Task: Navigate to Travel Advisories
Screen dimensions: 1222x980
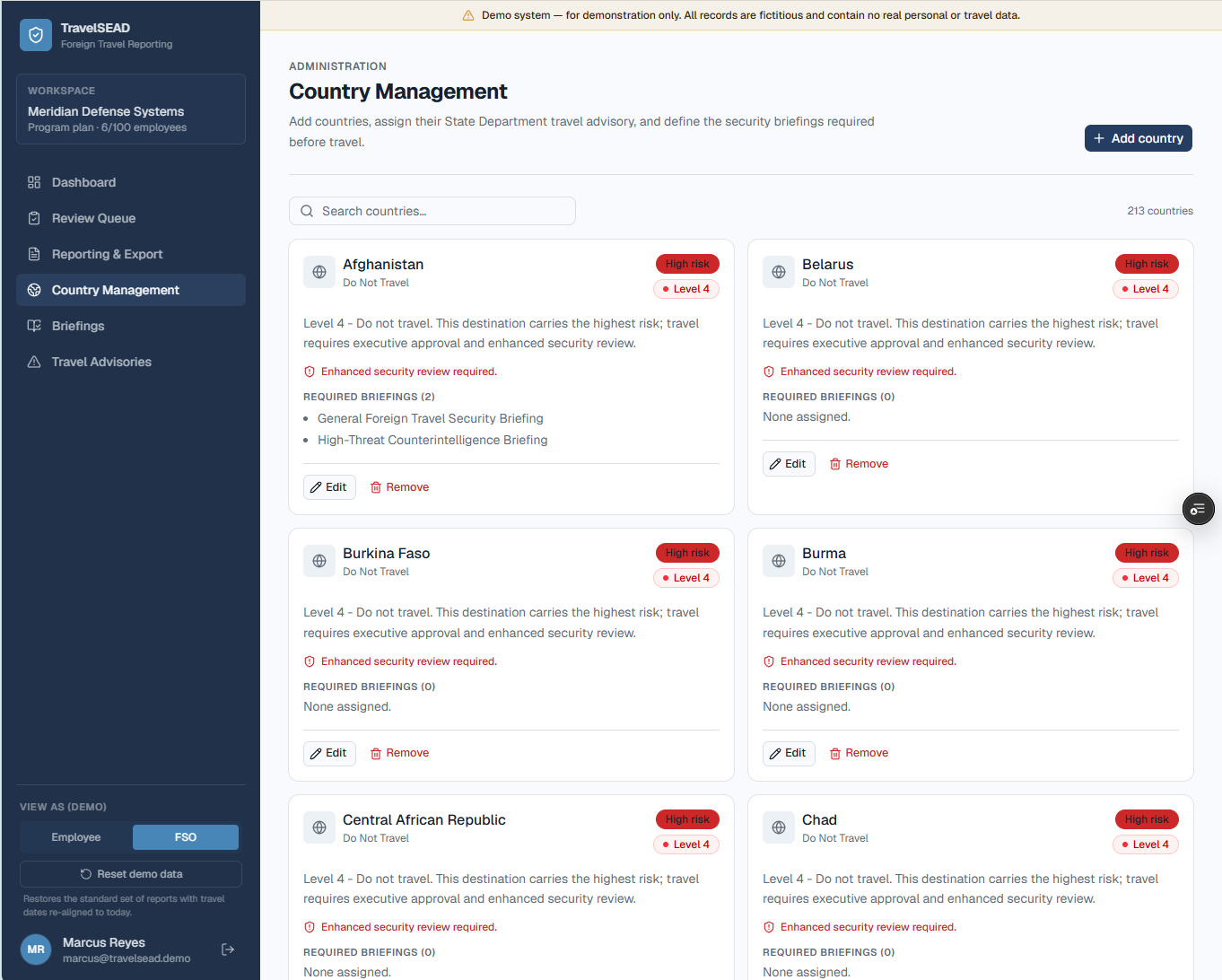Action: pyautogui.click(x=131, y=362)
